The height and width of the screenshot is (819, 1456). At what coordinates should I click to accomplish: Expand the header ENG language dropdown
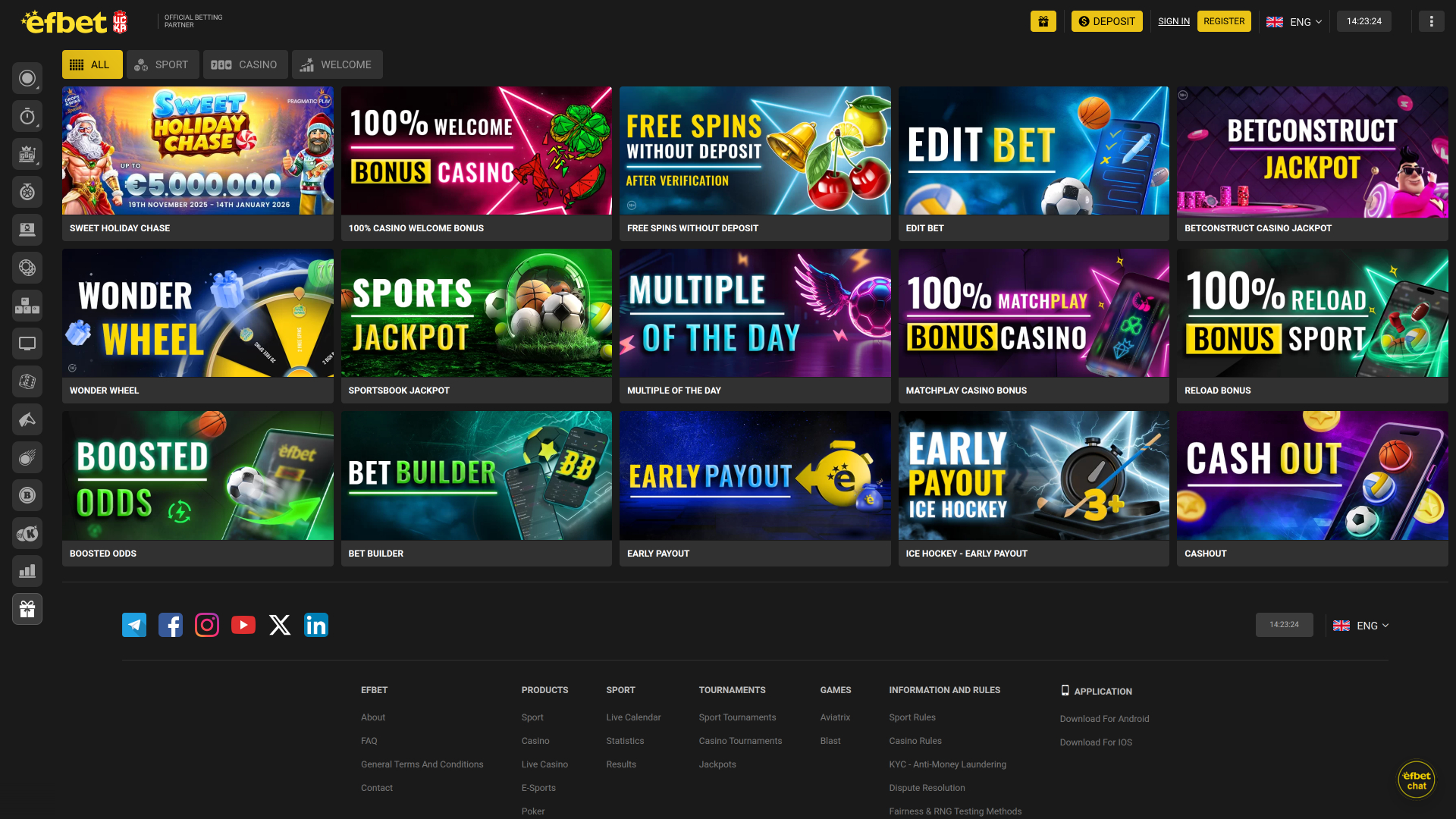click(1294, 22)
